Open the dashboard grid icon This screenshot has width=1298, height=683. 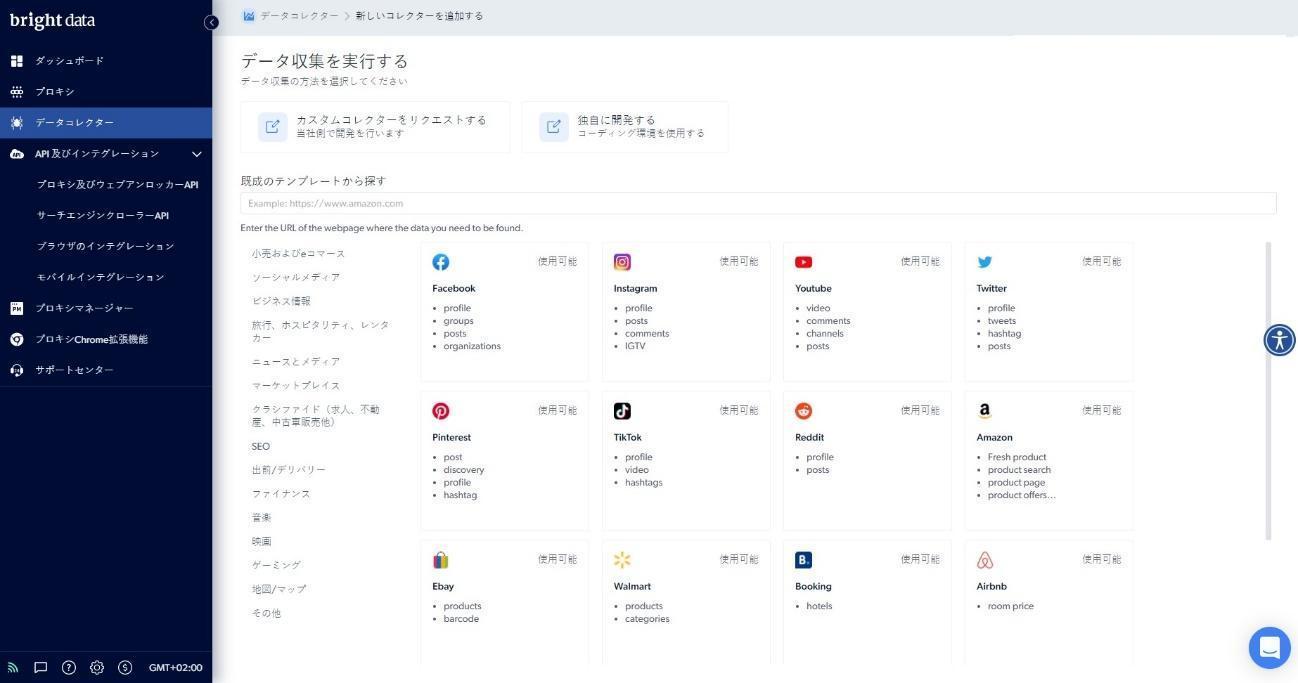point(16,61)
